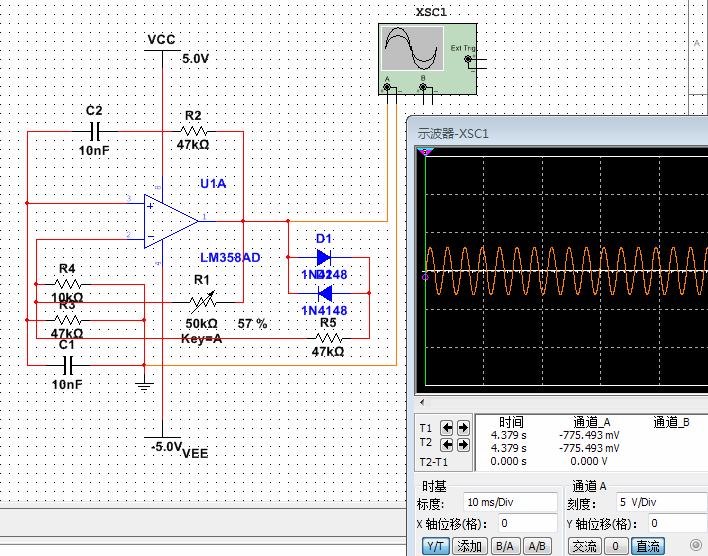Click the X axis offset field
The height and width of the screenshot is (556, 708).
click(x=527, y=523)
